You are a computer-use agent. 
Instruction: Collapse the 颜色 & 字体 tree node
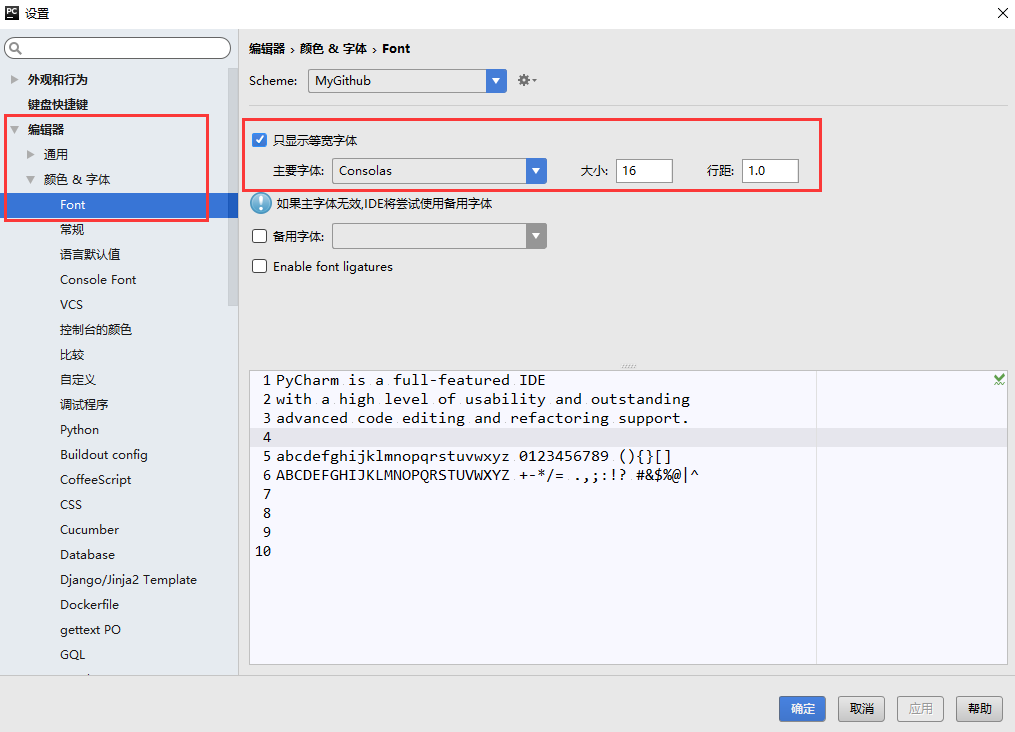tap(30, 179)
